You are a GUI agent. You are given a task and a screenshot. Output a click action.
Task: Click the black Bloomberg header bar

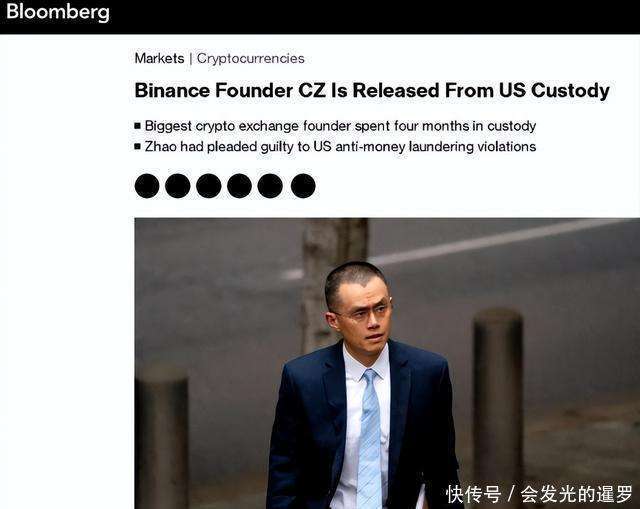[320, 17]
